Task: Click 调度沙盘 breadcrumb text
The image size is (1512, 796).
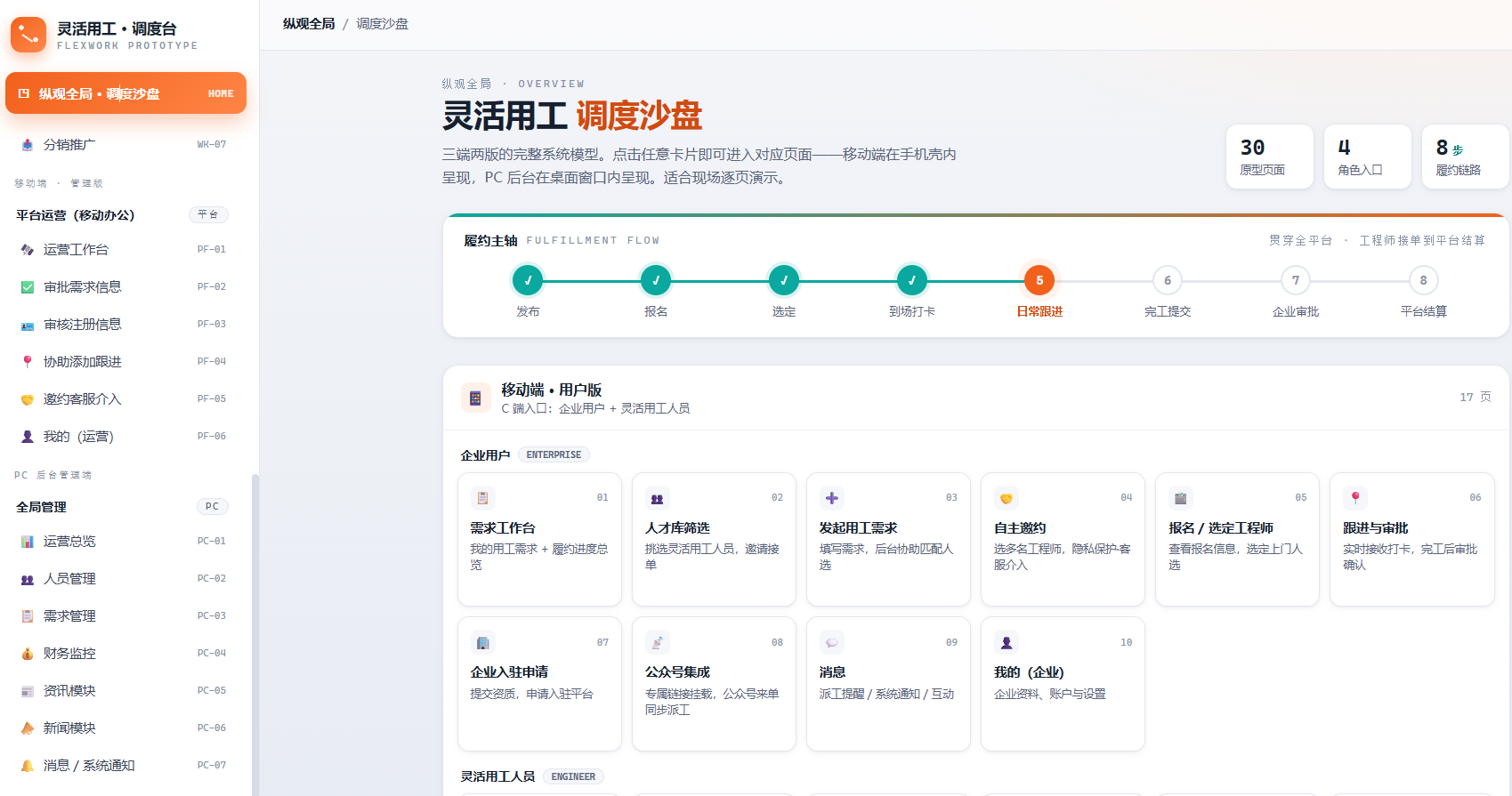Action: click(x=383, y=24)
